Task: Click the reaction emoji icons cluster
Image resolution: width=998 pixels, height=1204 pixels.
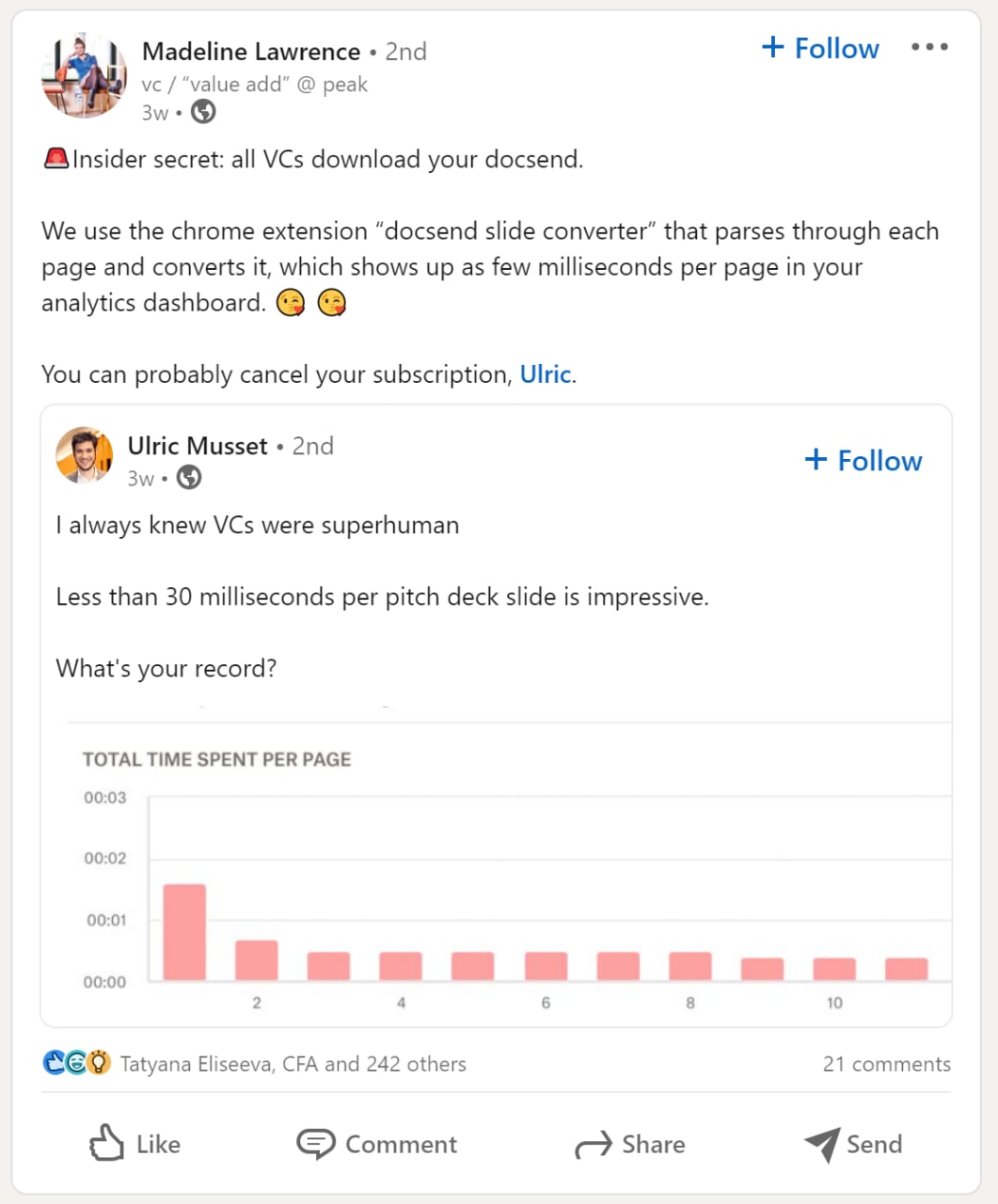Action: pyautogui.click(x=77, y=1063)
